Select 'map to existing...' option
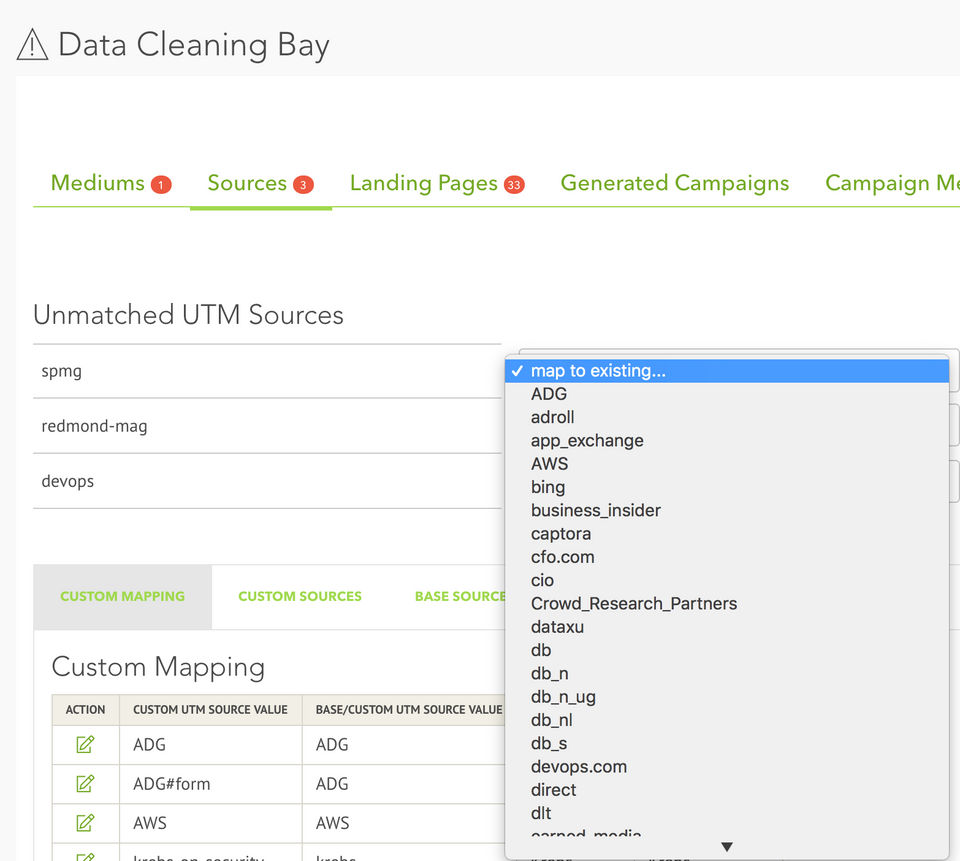Screen dimensions: 960x861 pyautogui.click(x=598, y=371)
